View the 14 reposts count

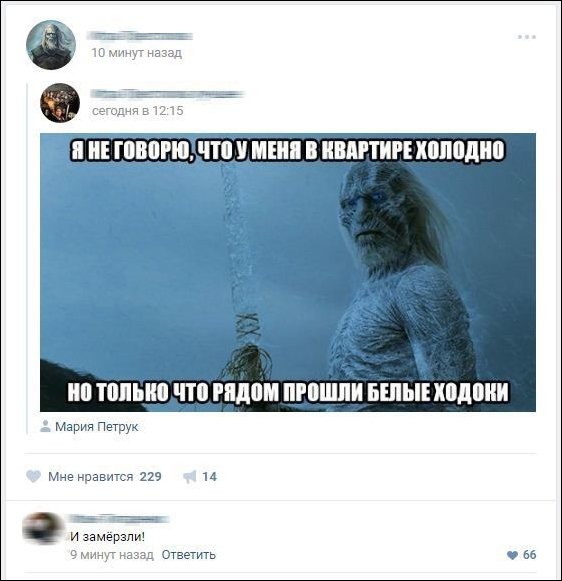click(x=209, y=477)
